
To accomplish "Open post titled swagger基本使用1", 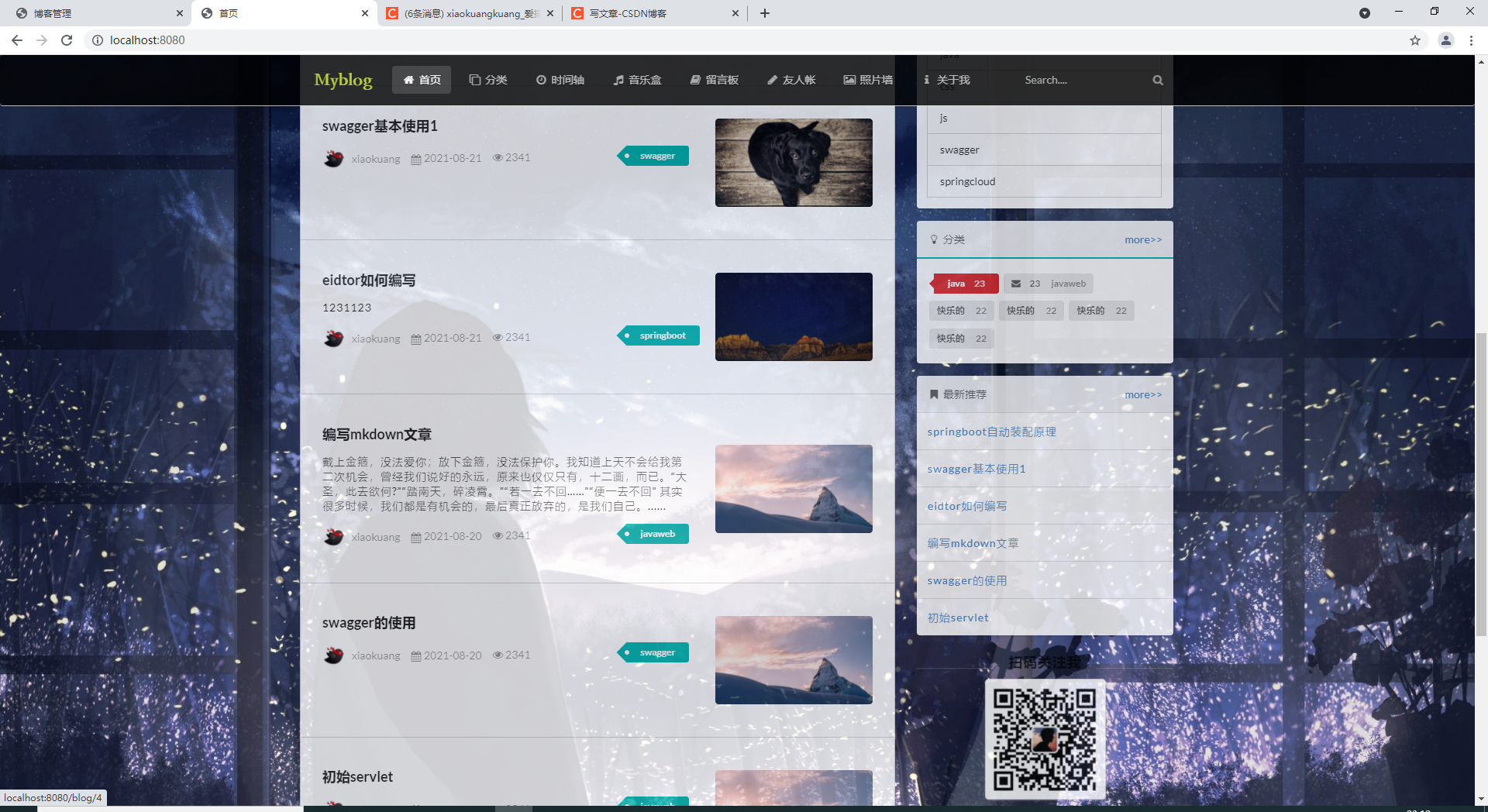I will (380, 126).
